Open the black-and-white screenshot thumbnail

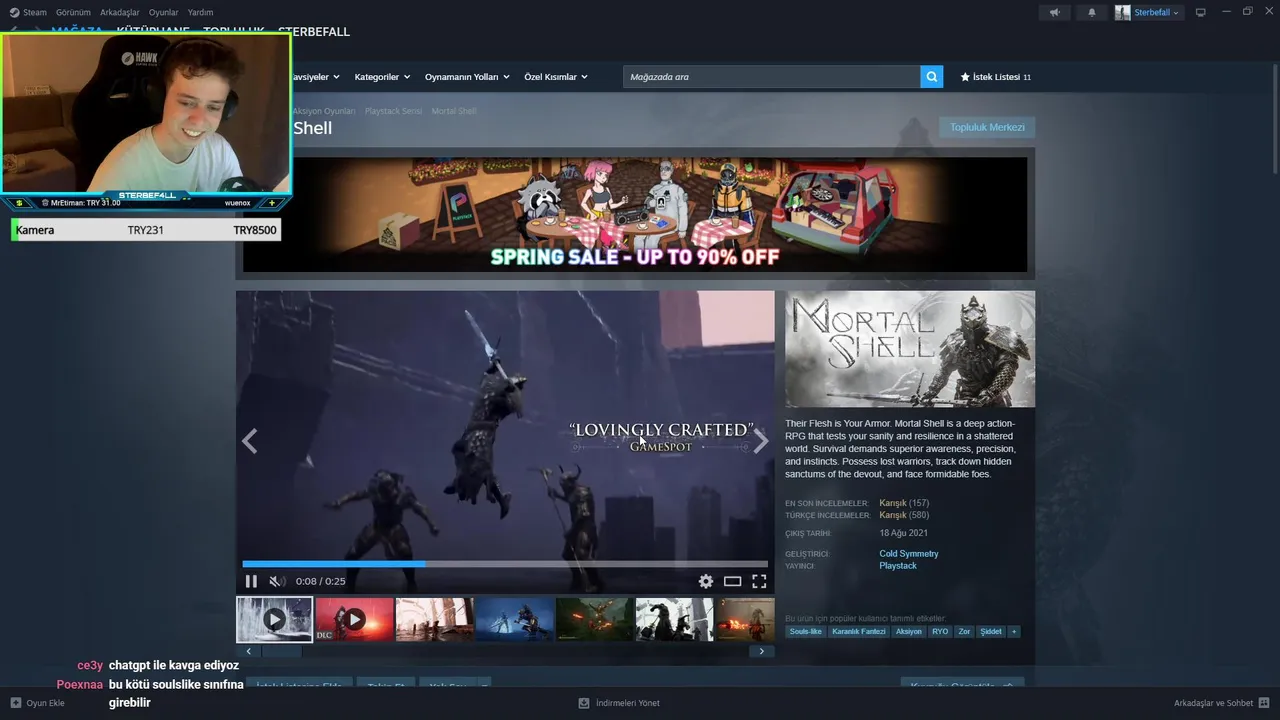(x=674, y=620)
